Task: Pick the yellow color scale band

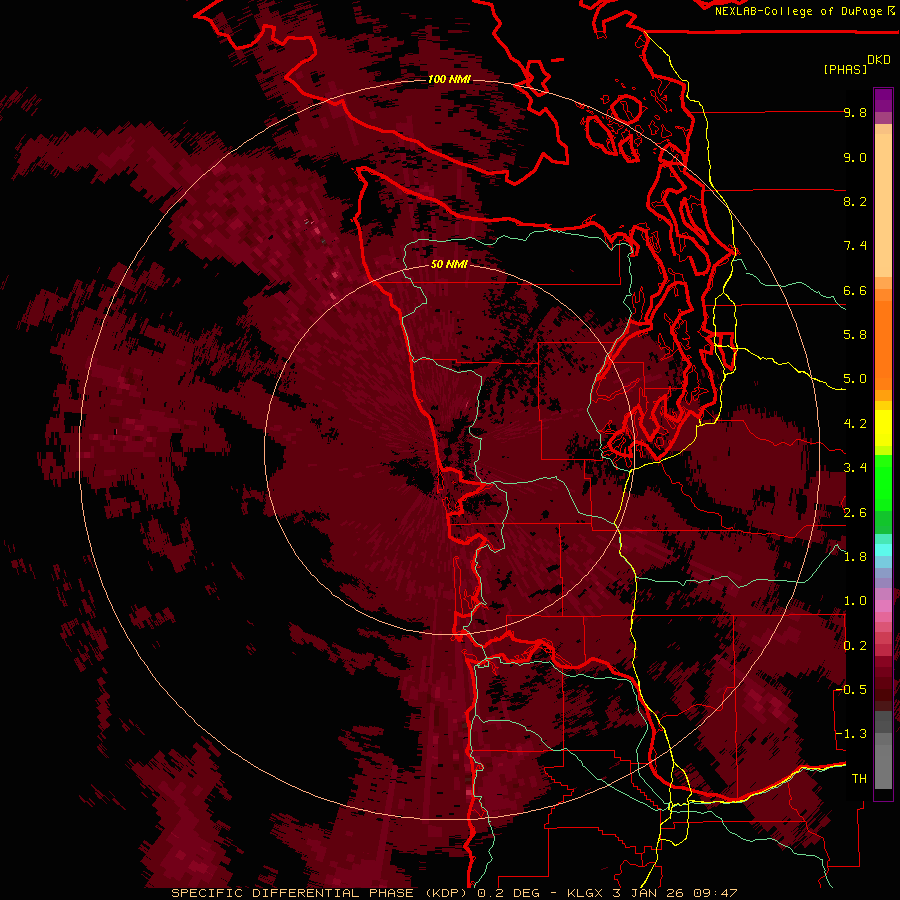Action: click(x=883, y=428)
